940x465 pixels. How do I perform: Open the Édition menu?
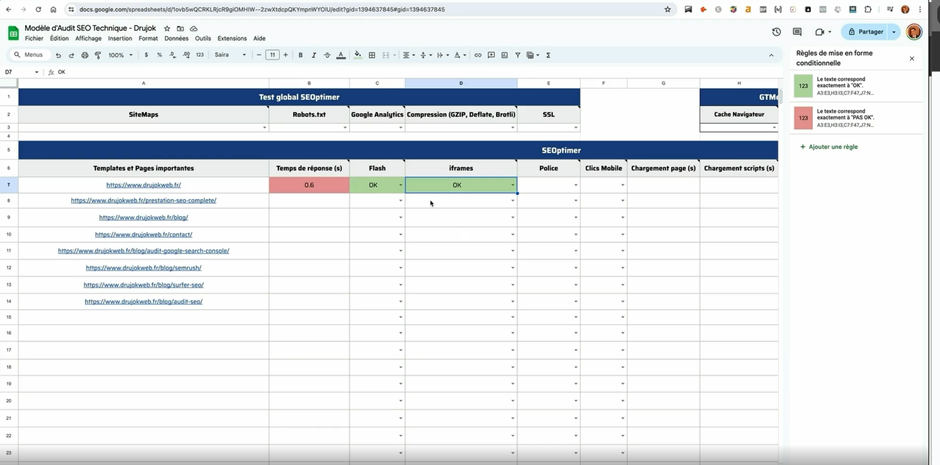click(59, 38)
